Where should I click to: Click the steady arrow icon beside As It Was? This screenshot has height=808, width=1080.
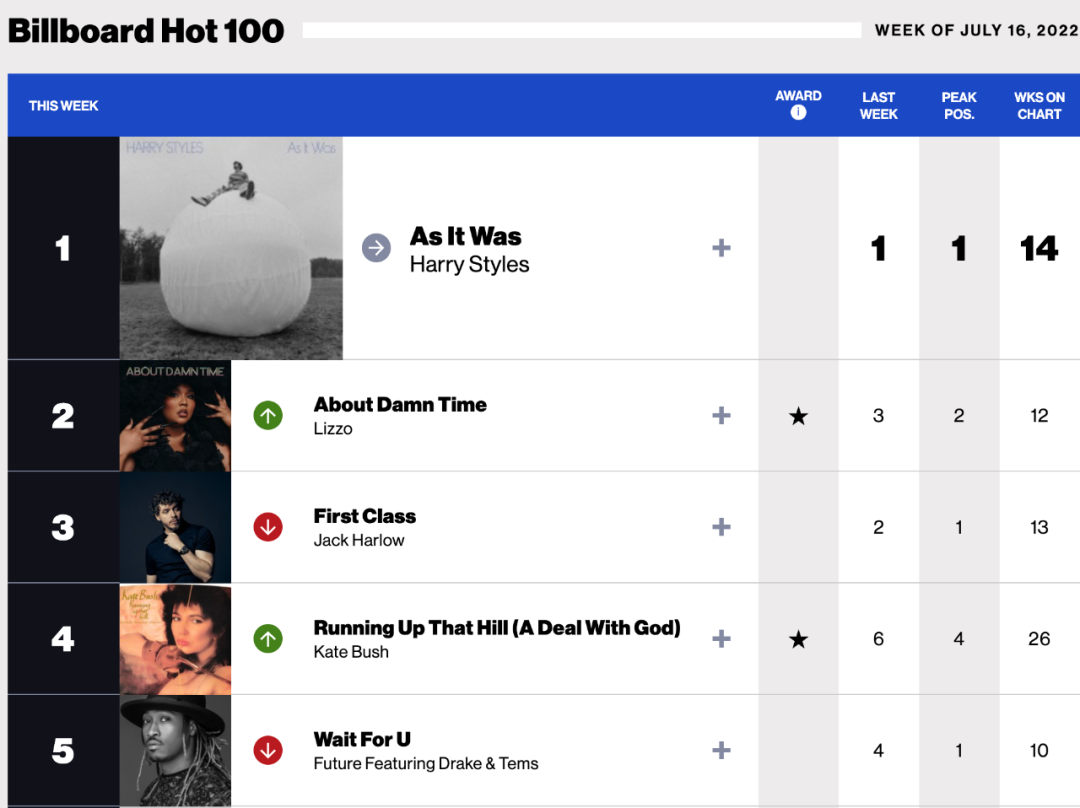tap(376, 248)
